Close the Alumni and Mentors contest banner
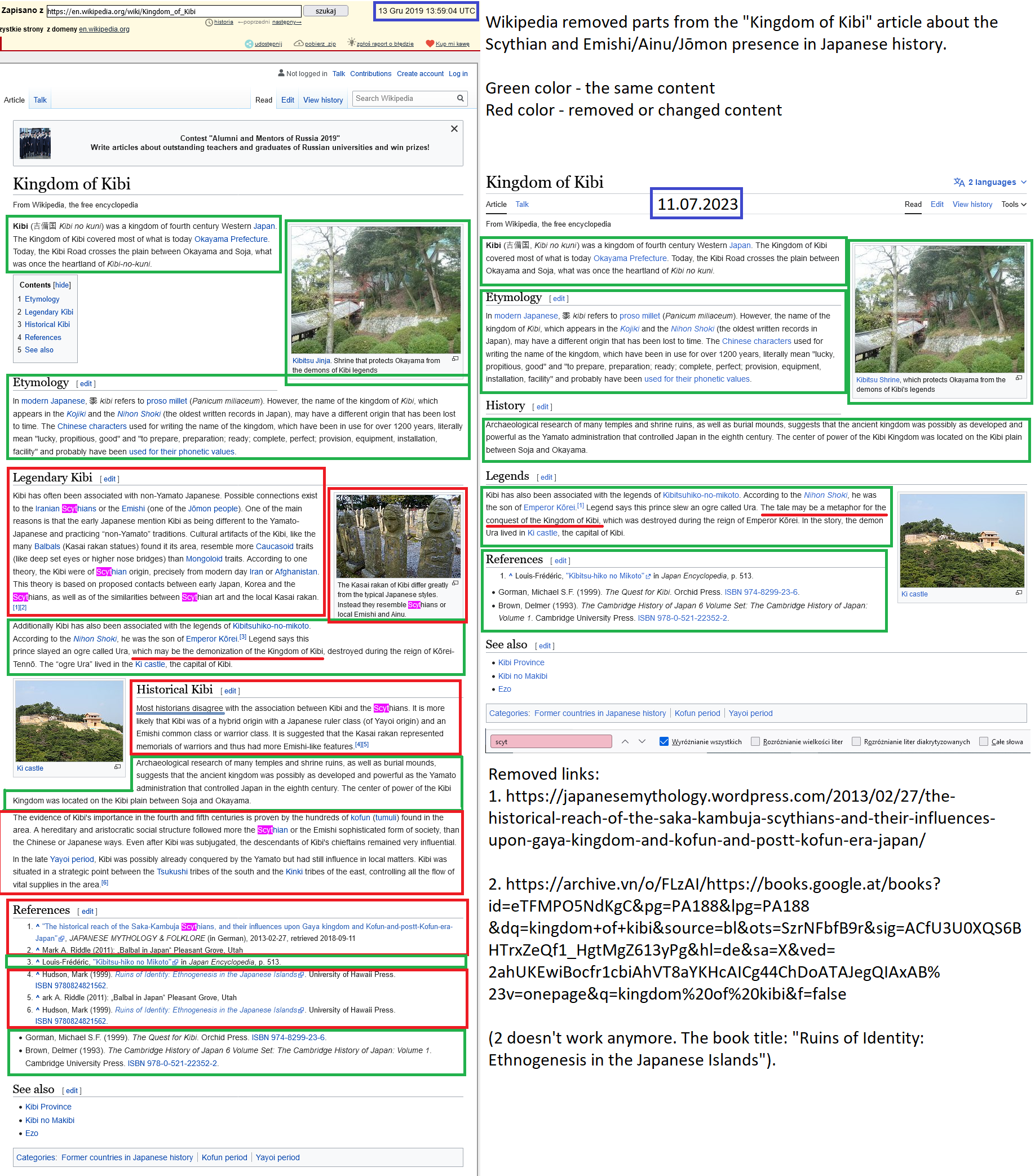Image resolution: width=1035 pixels, height=1176 pixels. coord(454,129)
